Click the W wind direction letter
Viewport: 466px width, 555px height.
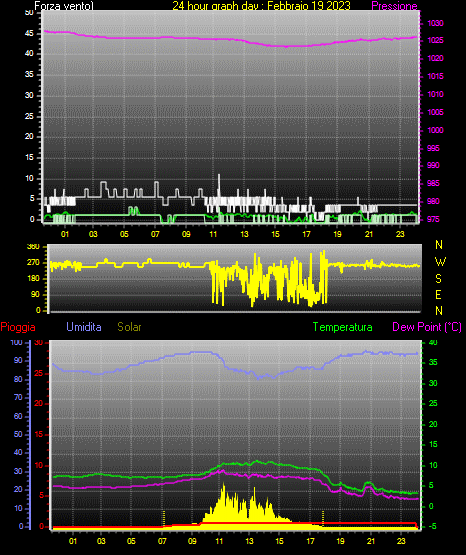pos(440,262)
